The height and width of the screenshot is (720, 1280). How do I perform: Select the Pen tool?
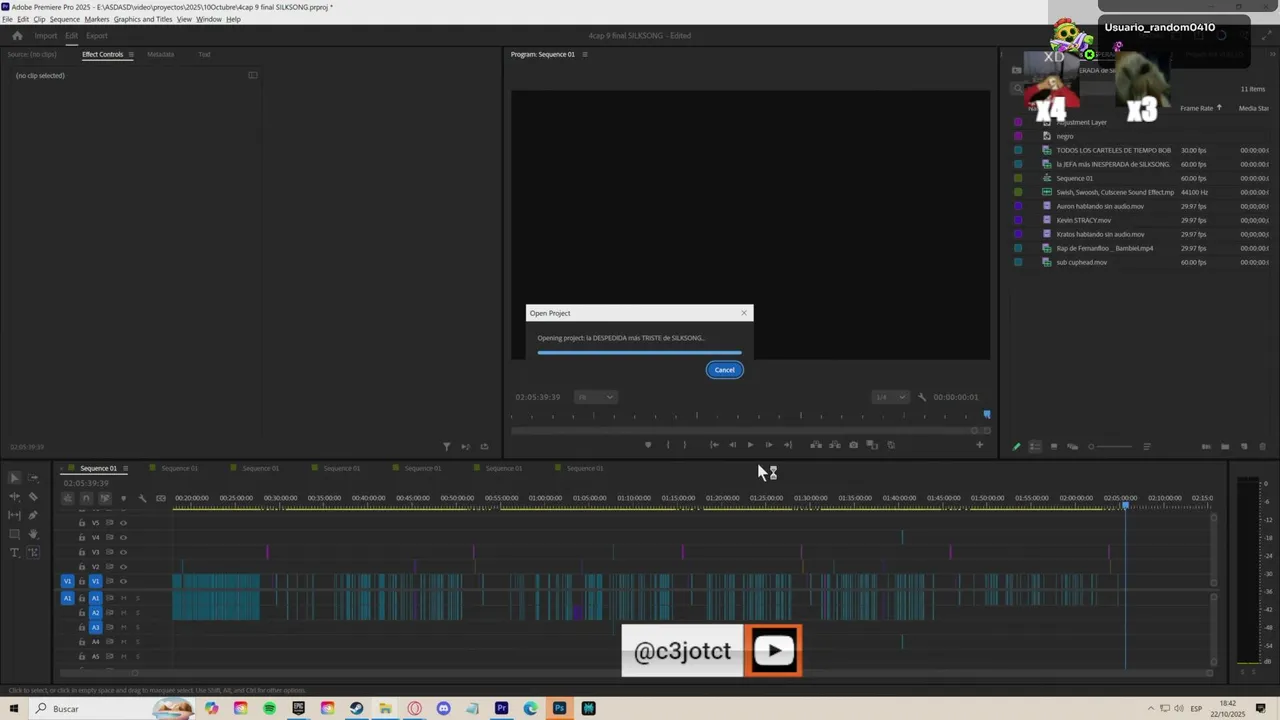click(x=33, y=515)
